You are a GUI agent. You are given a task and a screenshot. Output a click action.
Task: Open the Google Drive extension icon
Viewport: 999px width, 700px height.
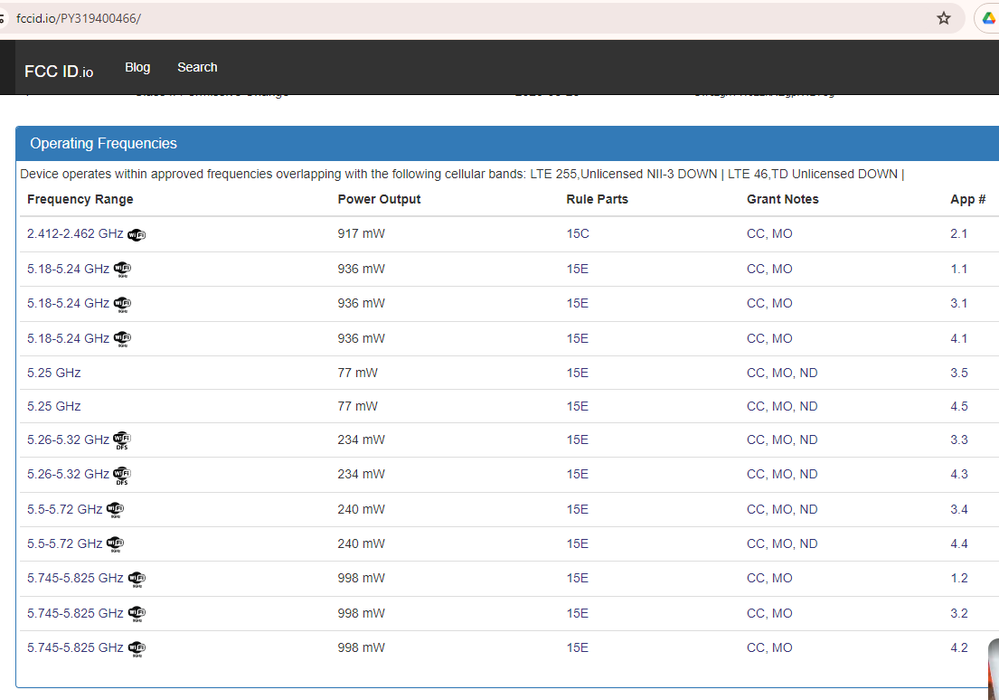pos(986,18)
